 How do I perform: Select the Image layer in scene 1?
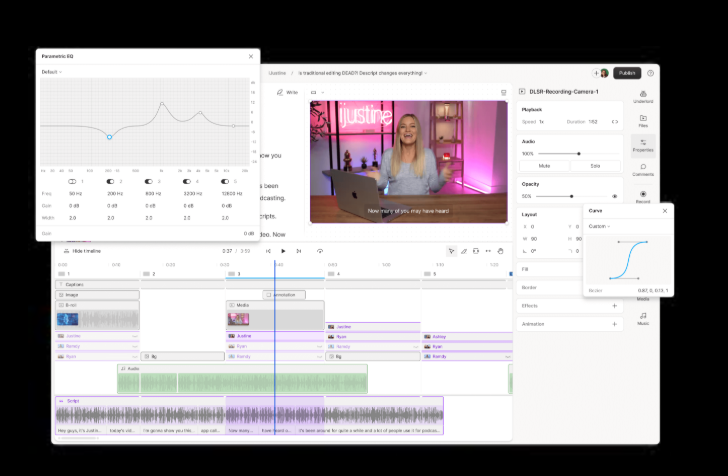coord(98,295)
